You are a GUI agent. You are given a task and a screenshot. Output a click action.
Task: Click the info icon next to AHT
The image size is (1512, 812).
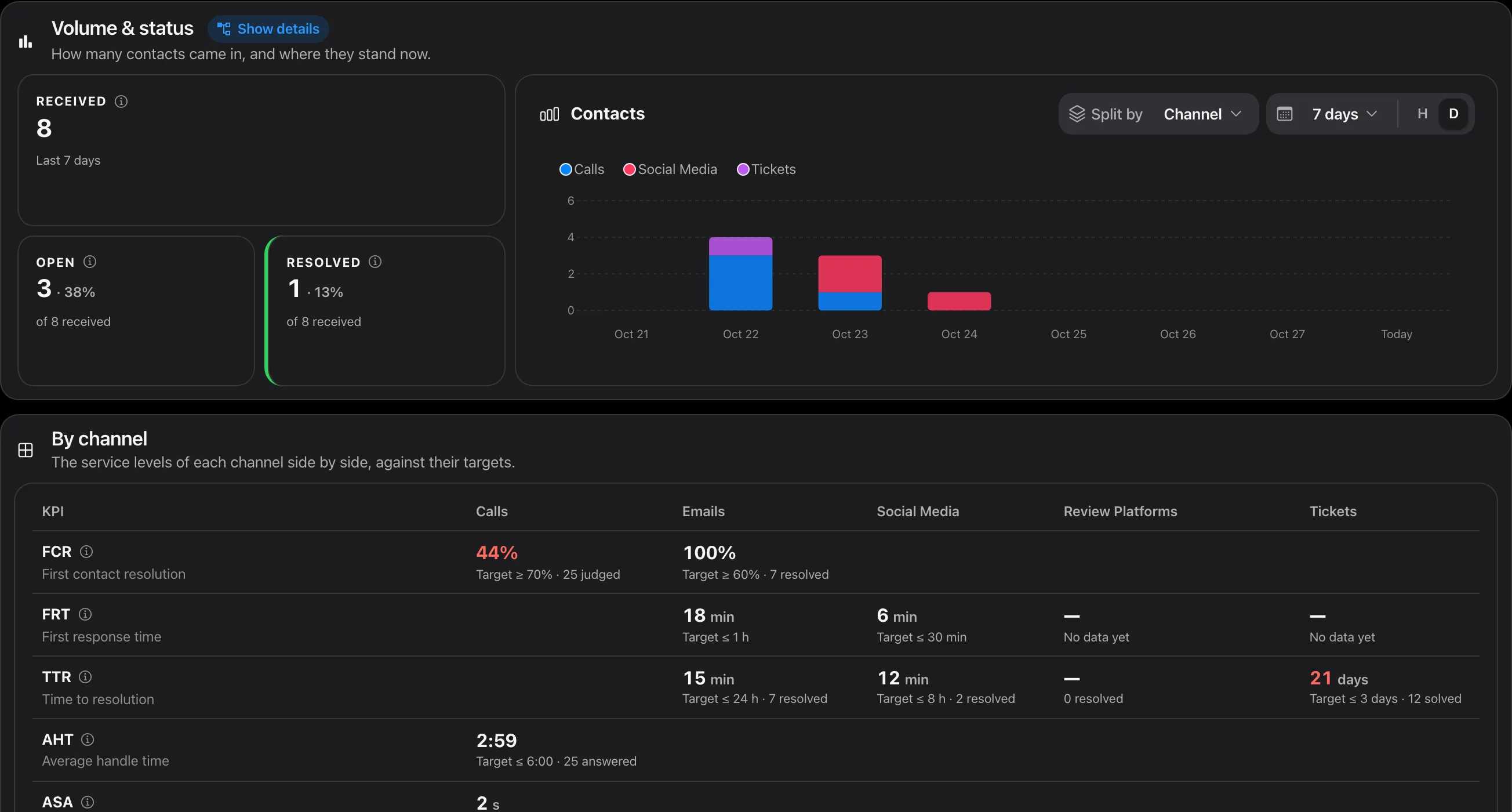pos(88,739)
